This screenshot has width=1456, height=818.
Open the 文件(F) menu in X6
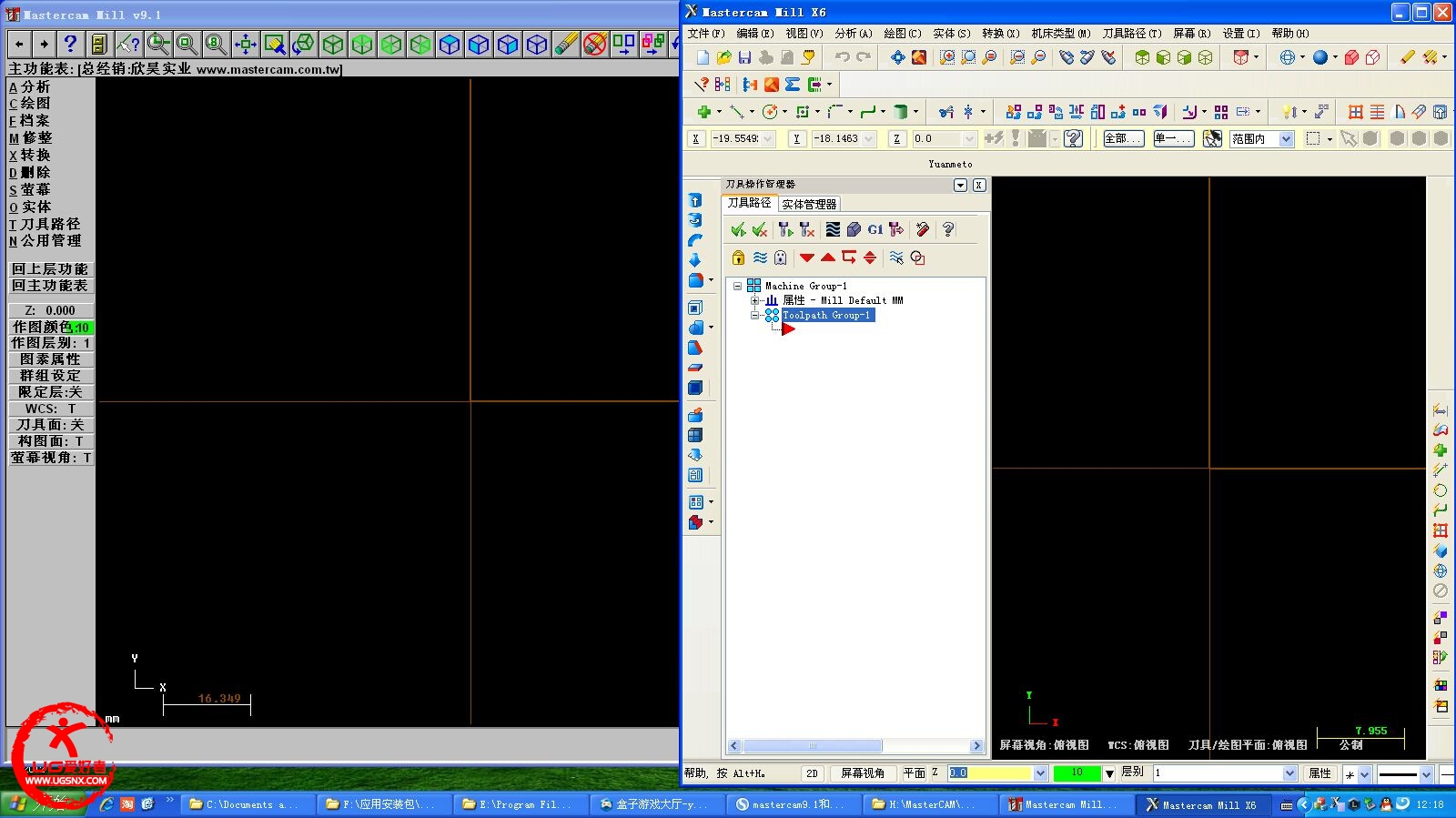tap(706, 33)
